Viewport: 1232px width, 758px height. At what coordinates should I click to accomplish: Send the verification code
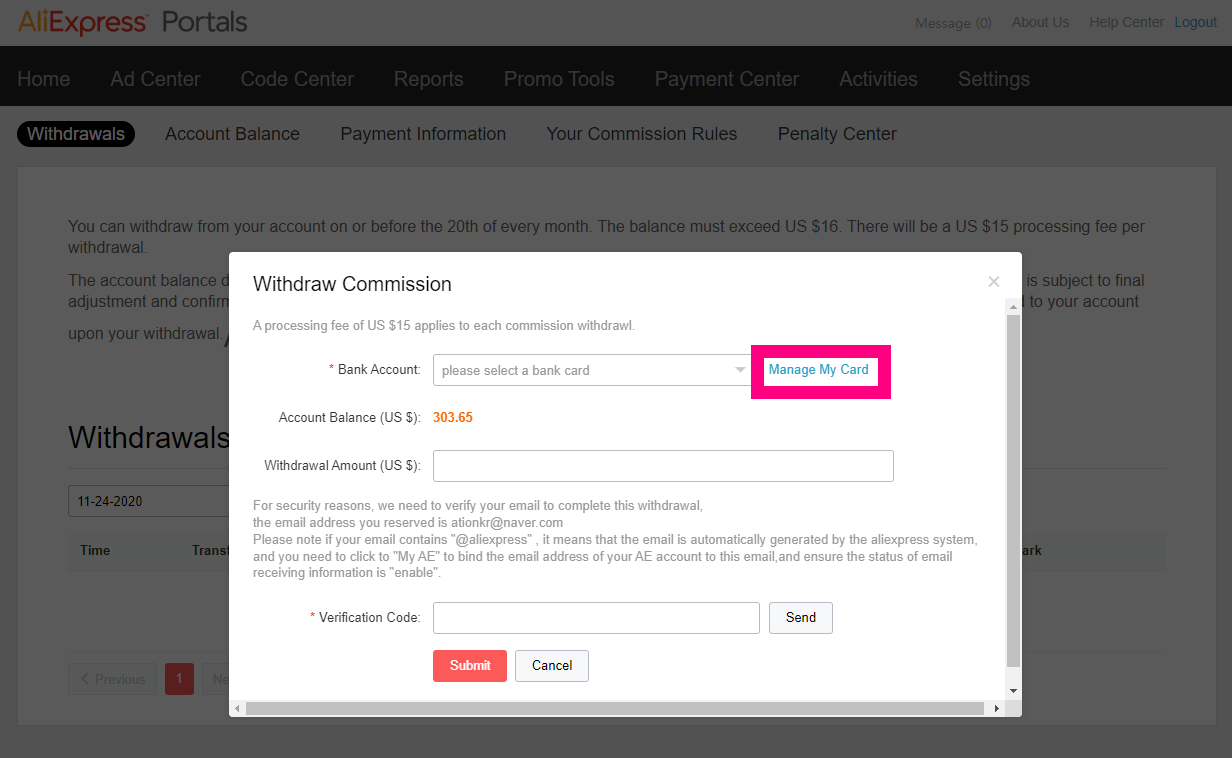tap(801, 618)
